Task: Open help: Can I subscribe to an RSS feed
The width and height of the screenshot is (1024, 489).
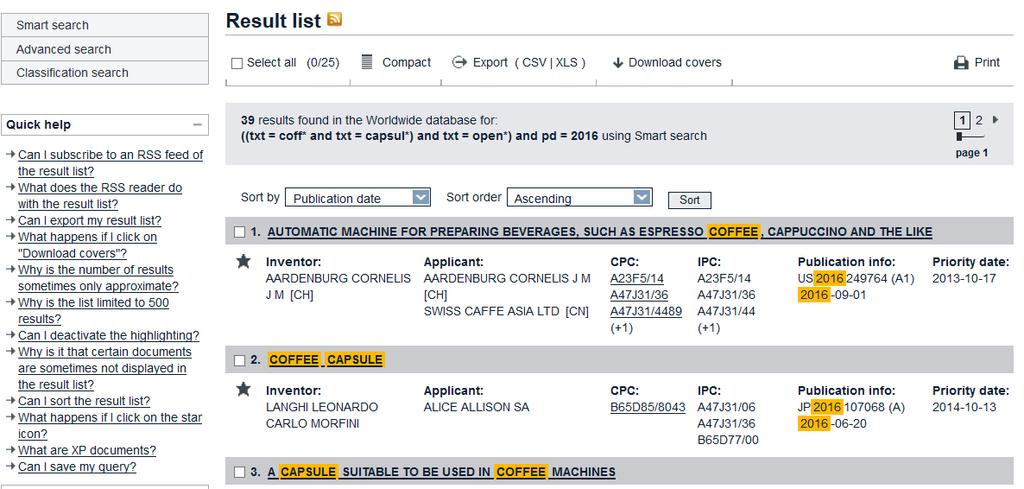Action: click(x=110, y=163)
